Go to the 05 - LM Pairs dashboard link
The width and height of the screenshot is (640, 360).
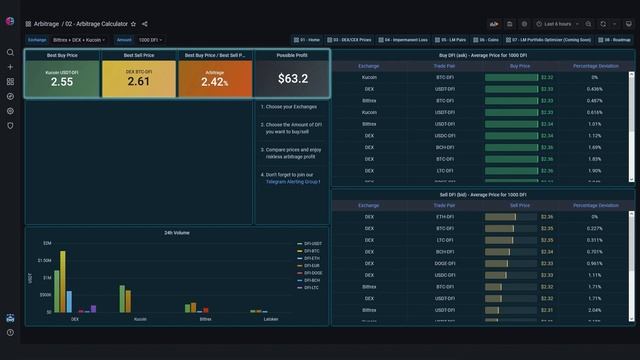(450, 40)
